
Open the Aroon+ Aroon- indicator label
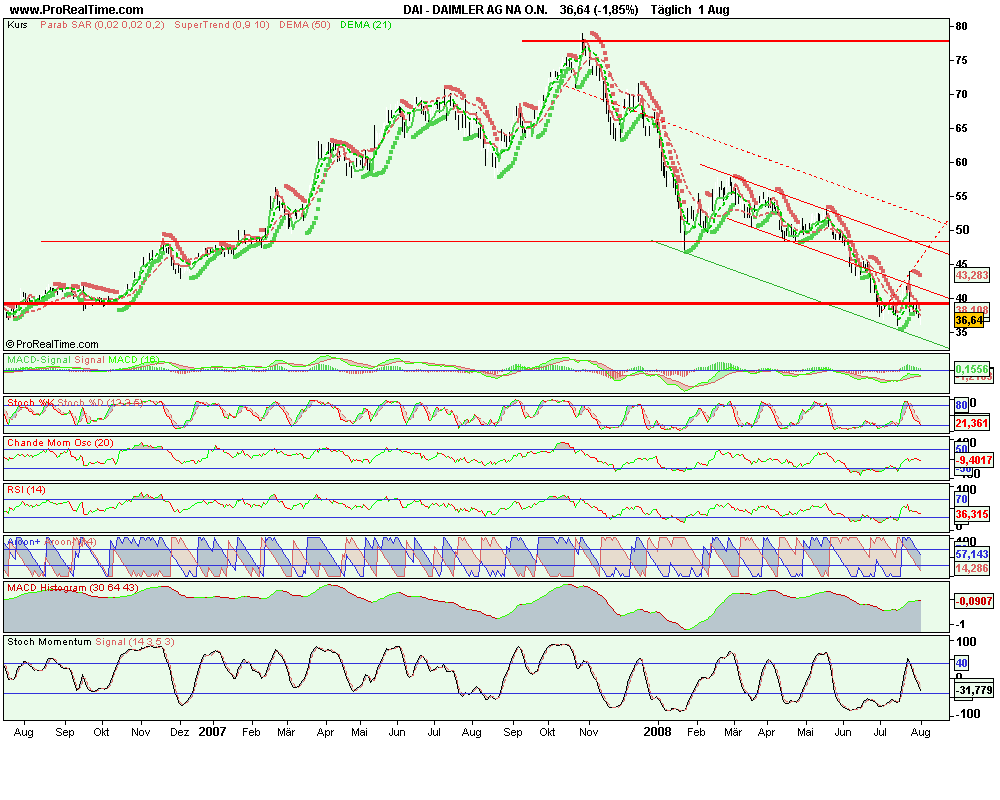point(52,542)
